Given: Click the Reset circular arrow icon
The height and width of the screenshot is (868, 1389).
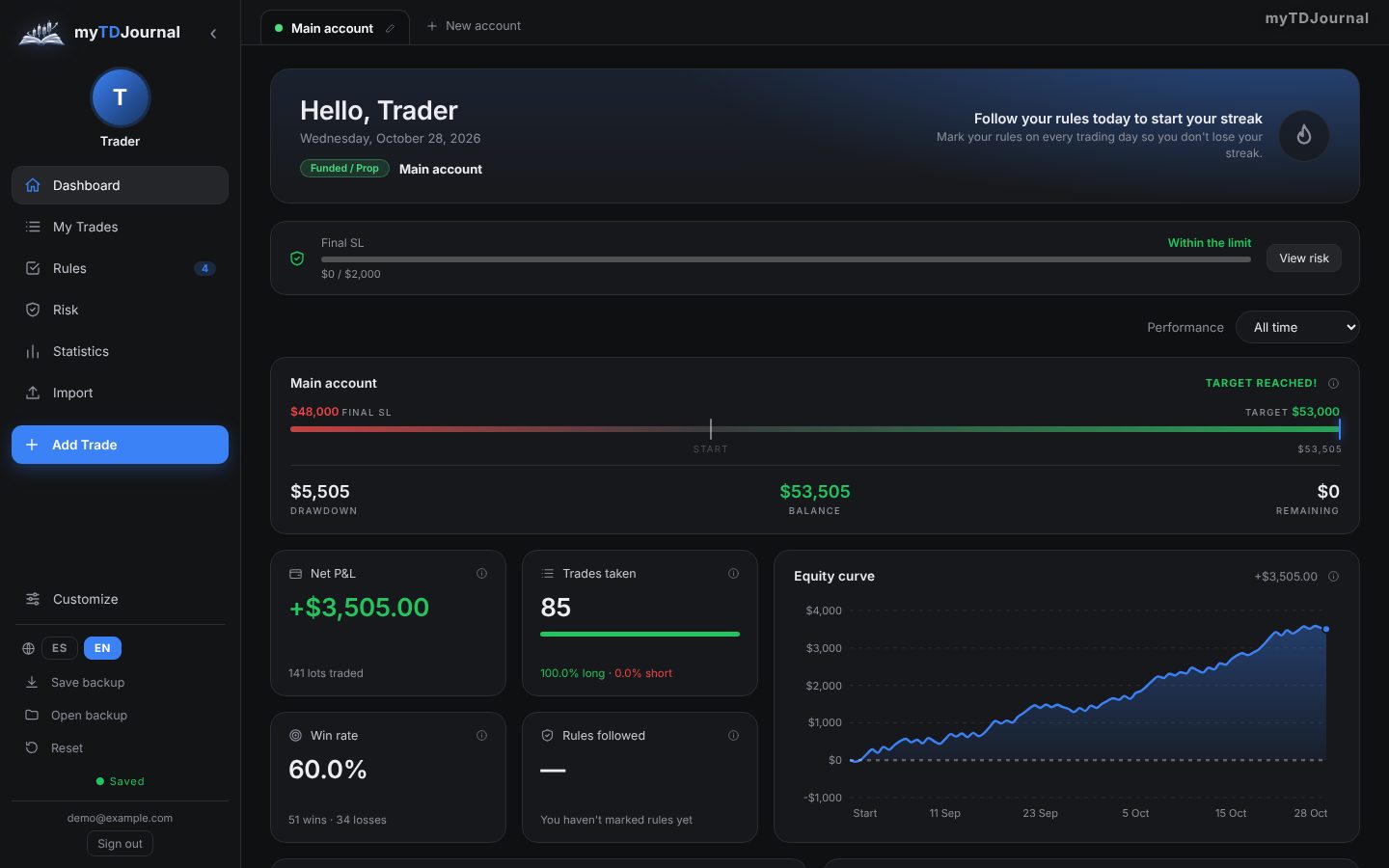Looking at the screenshot, I should [x=32, y=747].
